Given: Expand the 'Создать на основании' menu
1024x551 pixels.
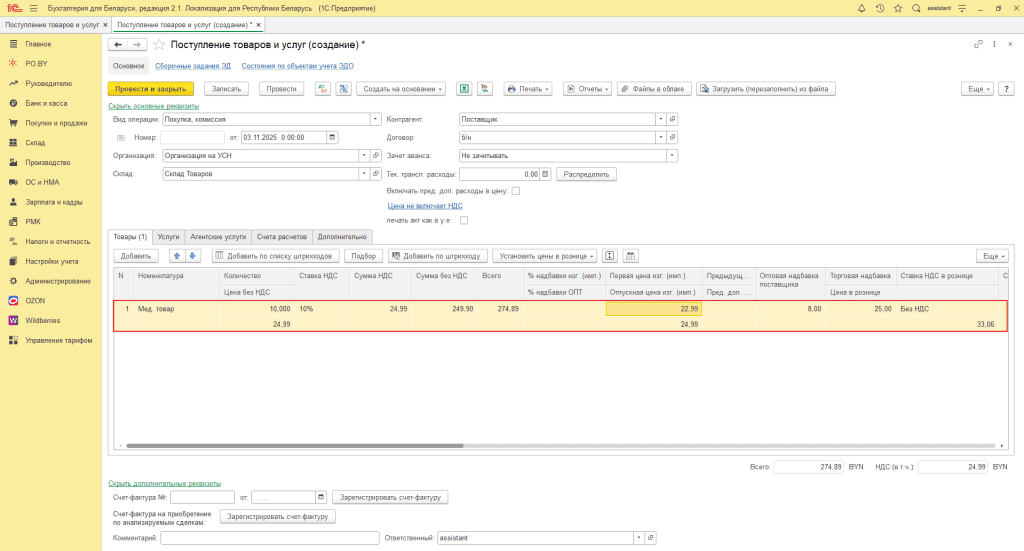Looking at the screenshot, I should point(401,89).
